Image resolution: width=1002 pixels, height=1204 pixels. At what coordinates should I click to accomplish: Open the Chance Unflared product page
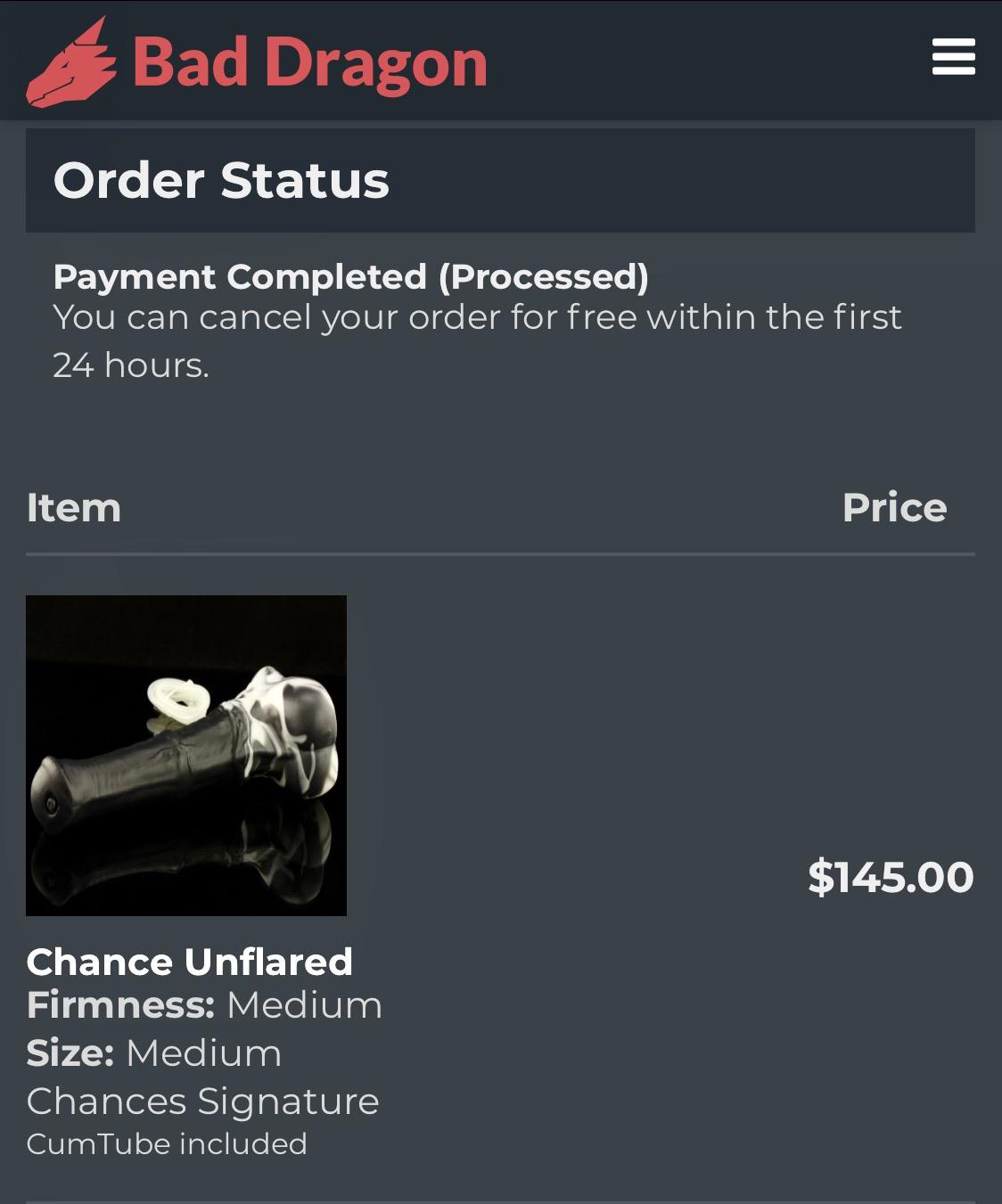[190, 962]
